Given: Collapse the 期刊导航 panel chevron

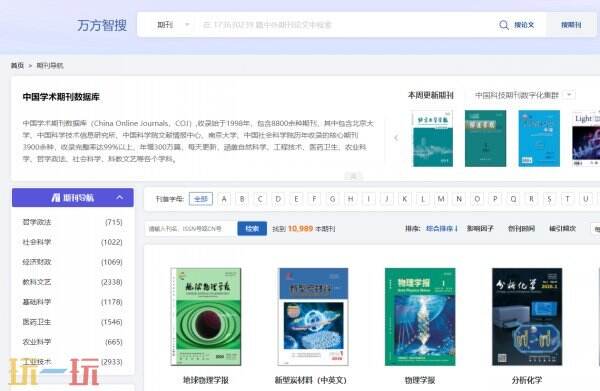Looking at the screenshot, I should pyautogui.click(x=120, y=197).
